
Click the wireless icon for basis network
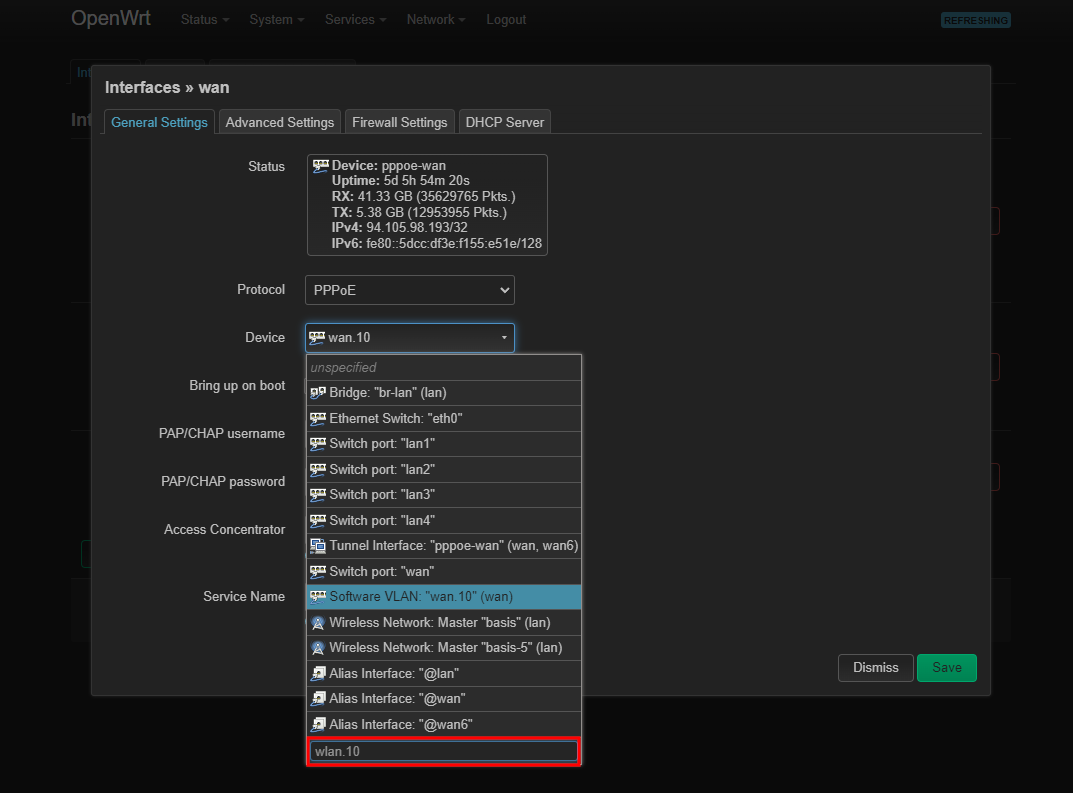[318, 623]
